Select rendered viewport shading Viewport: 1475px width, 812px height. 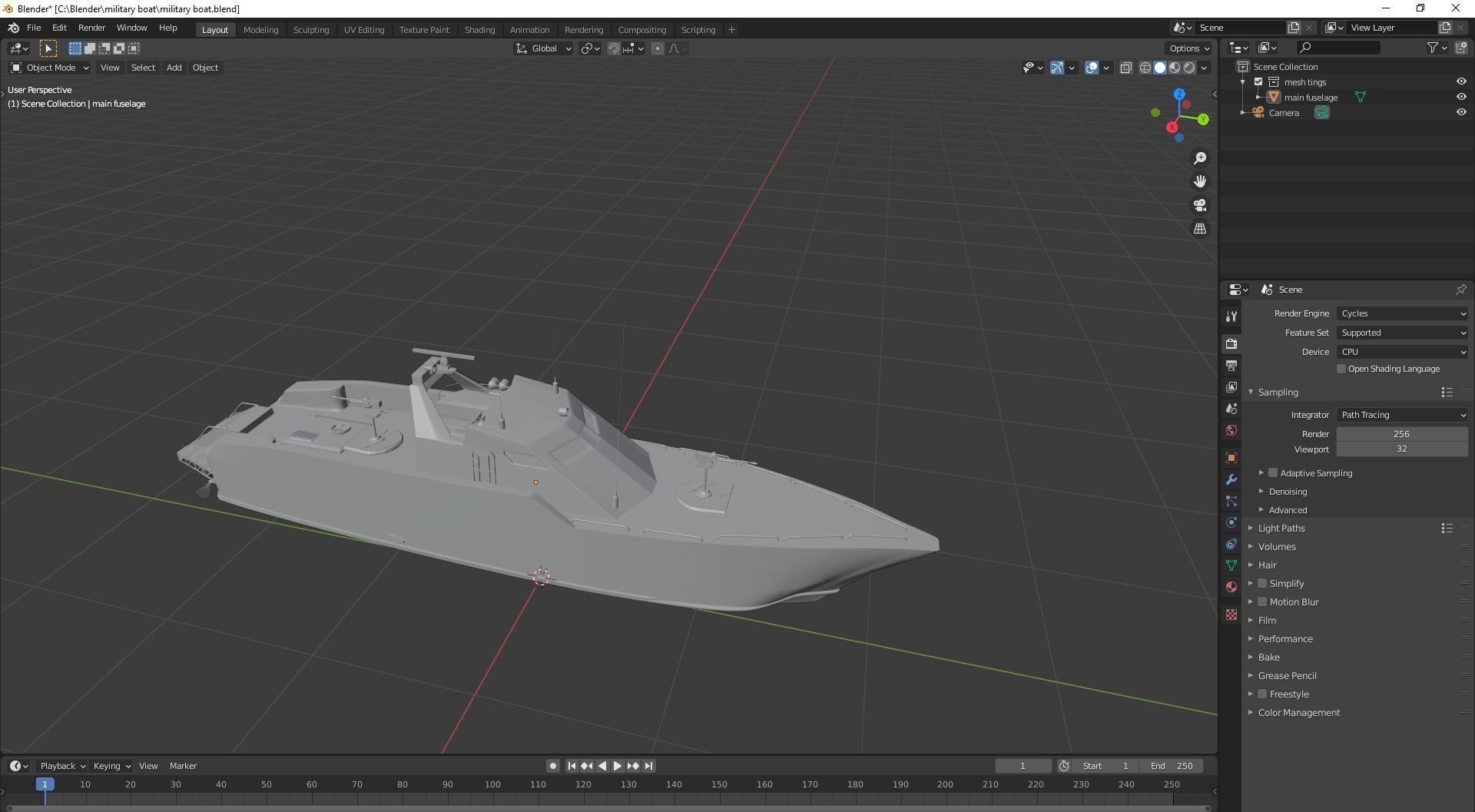[x=1189, y=68]
